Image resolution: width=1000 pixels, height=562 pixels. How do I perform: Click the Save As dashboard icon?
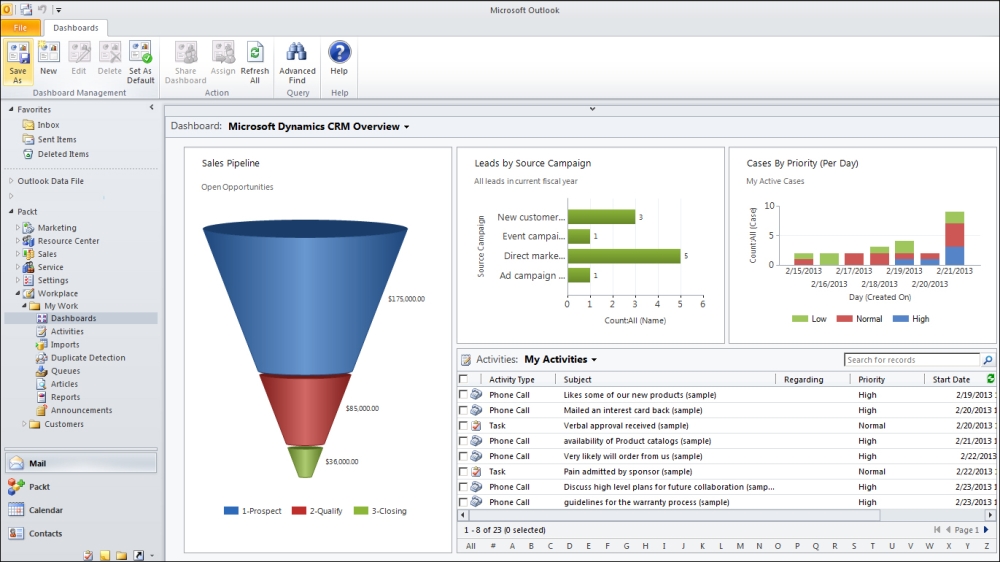click(18, 62)
